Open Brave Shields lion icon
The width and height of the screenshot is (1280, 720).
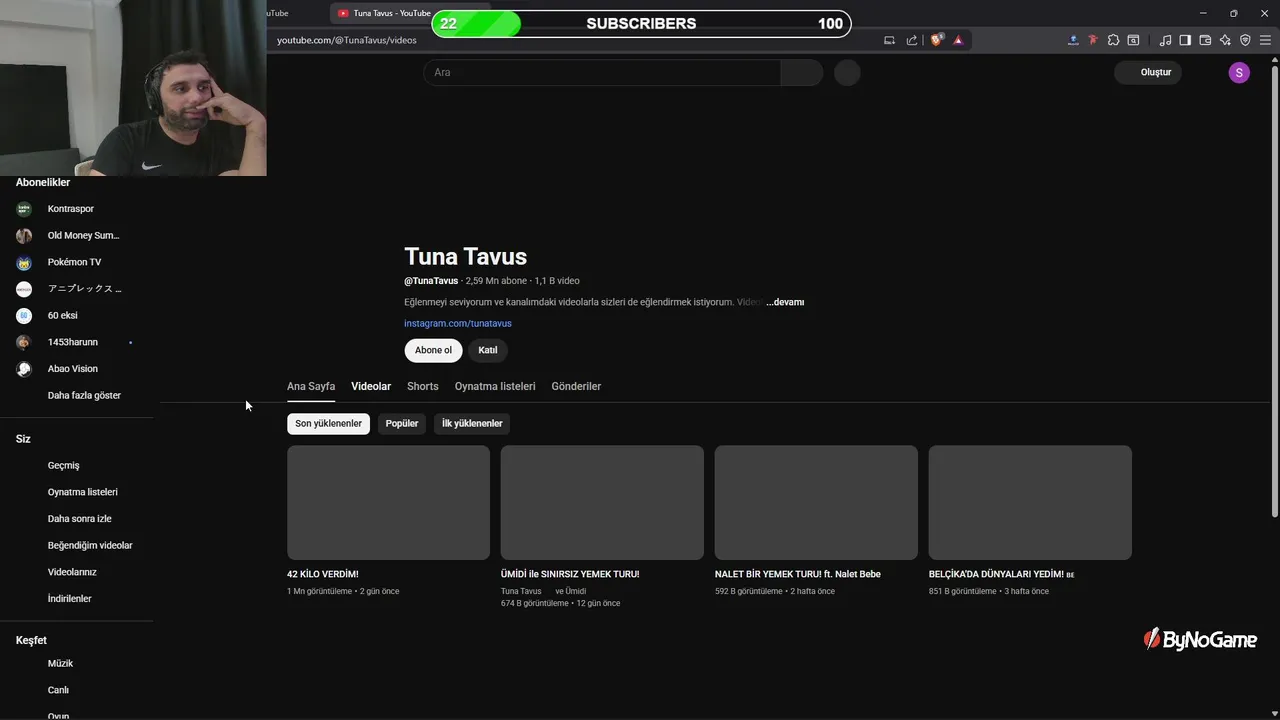point(937,40)
